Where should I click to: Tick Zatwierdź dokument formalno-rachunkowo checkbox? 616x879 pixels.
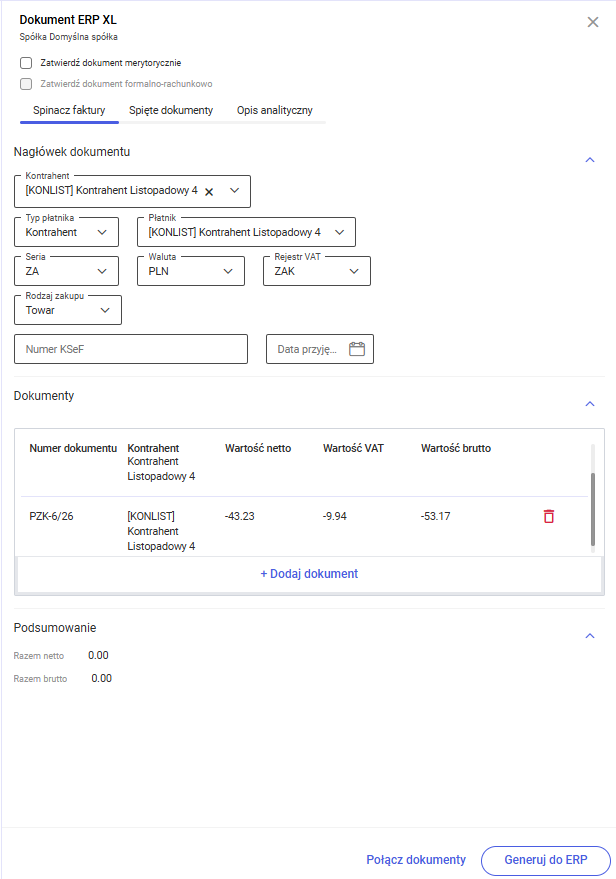[x=27, y=84]
